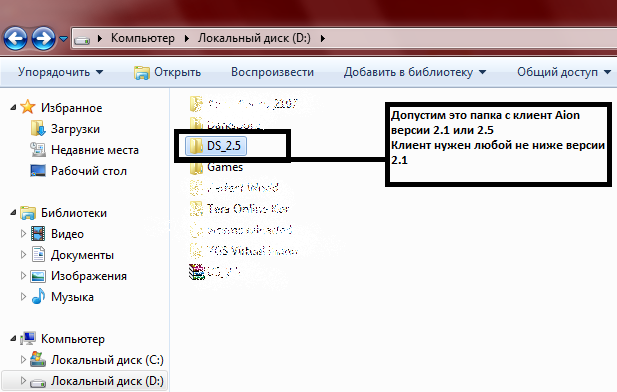The height and width of the screenshot is (392, 617).
Task: Select Компьютер in navigation pane
Action: tap(73, 339)
